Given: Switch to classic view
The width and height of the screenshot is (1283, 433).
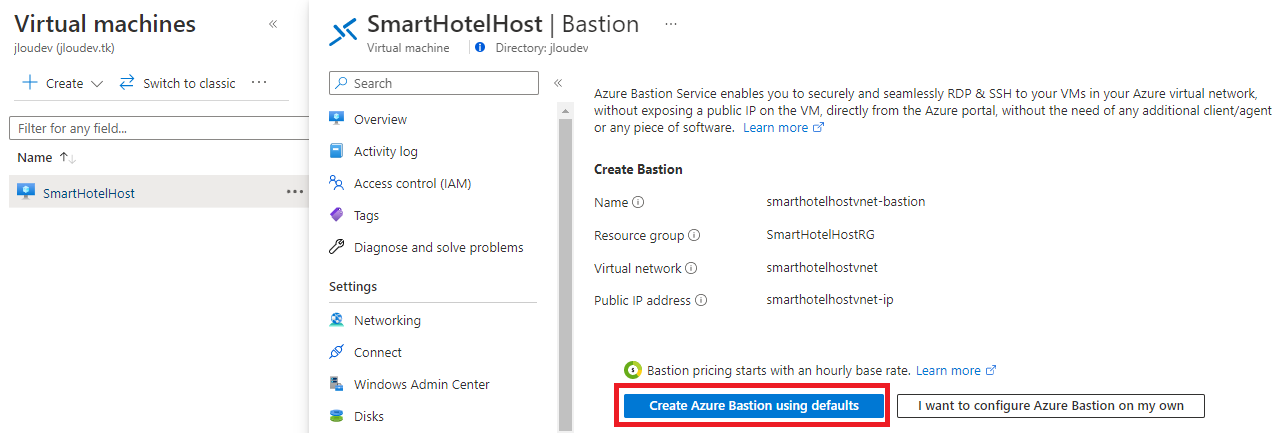Looking at the screenshot, I should pos(177,83).
